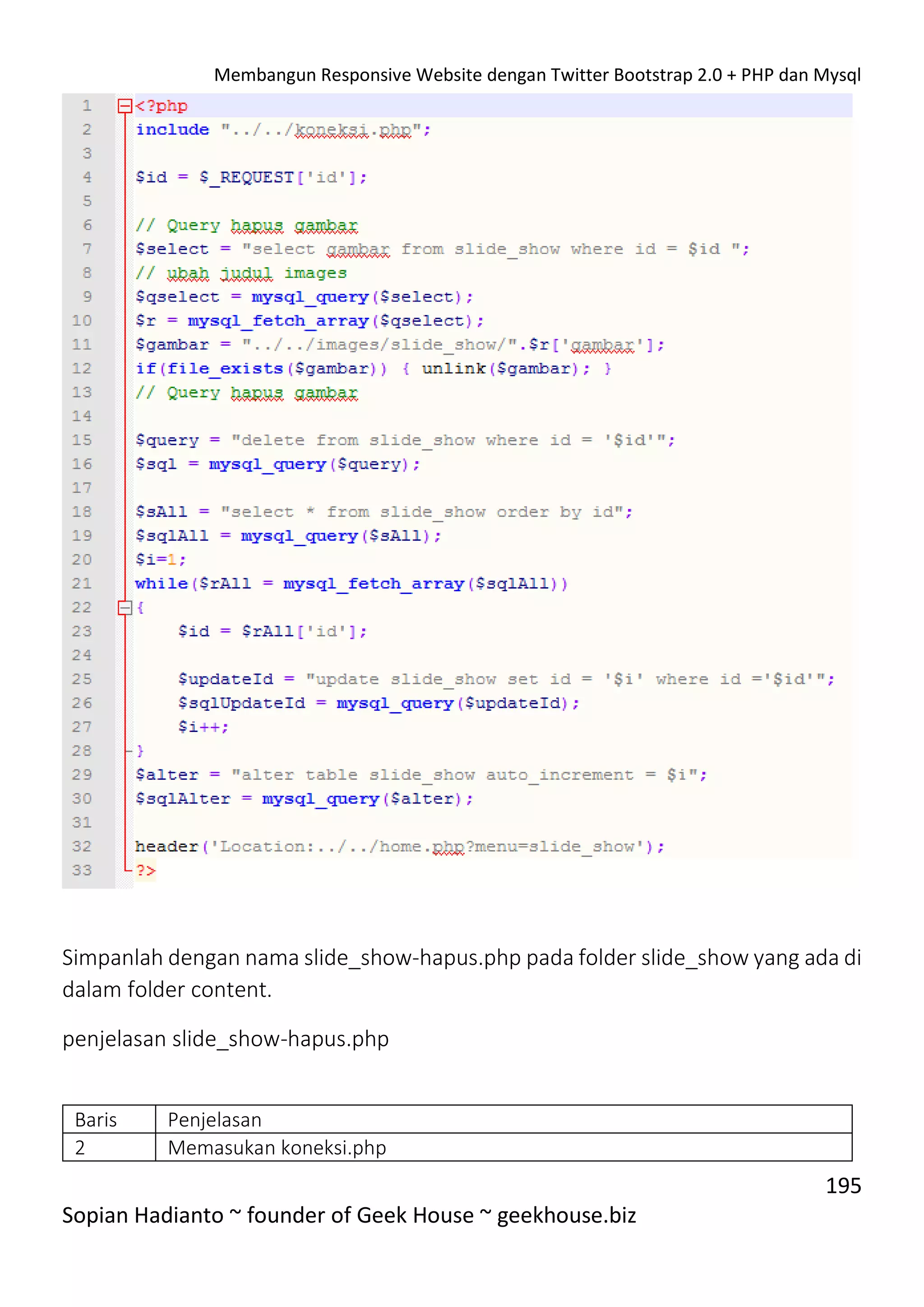Click the $sql = mysql_query($query) line
The height and width of the screenshot is (1307, 924).
click(277, 464)
